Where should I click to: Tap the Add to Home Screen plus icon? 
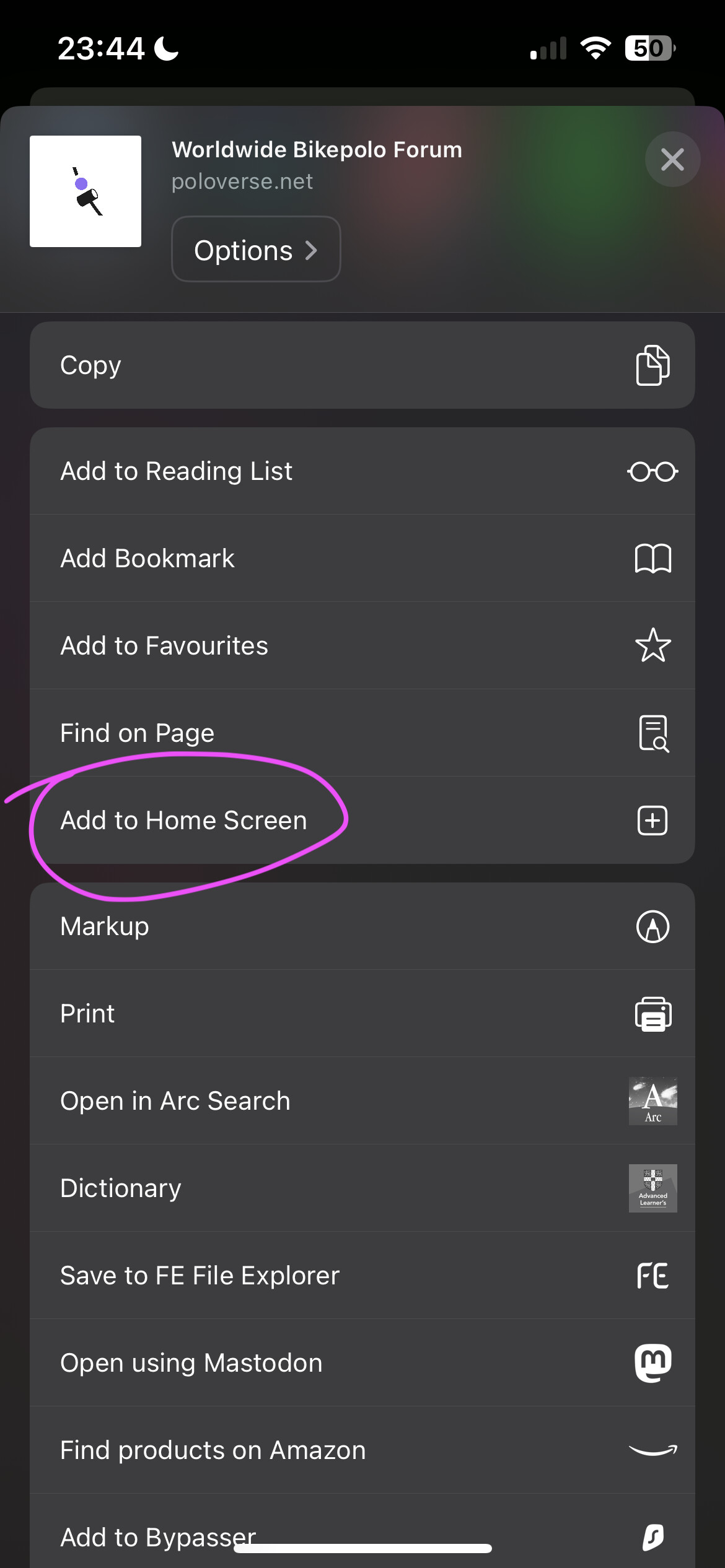(652, 821)
